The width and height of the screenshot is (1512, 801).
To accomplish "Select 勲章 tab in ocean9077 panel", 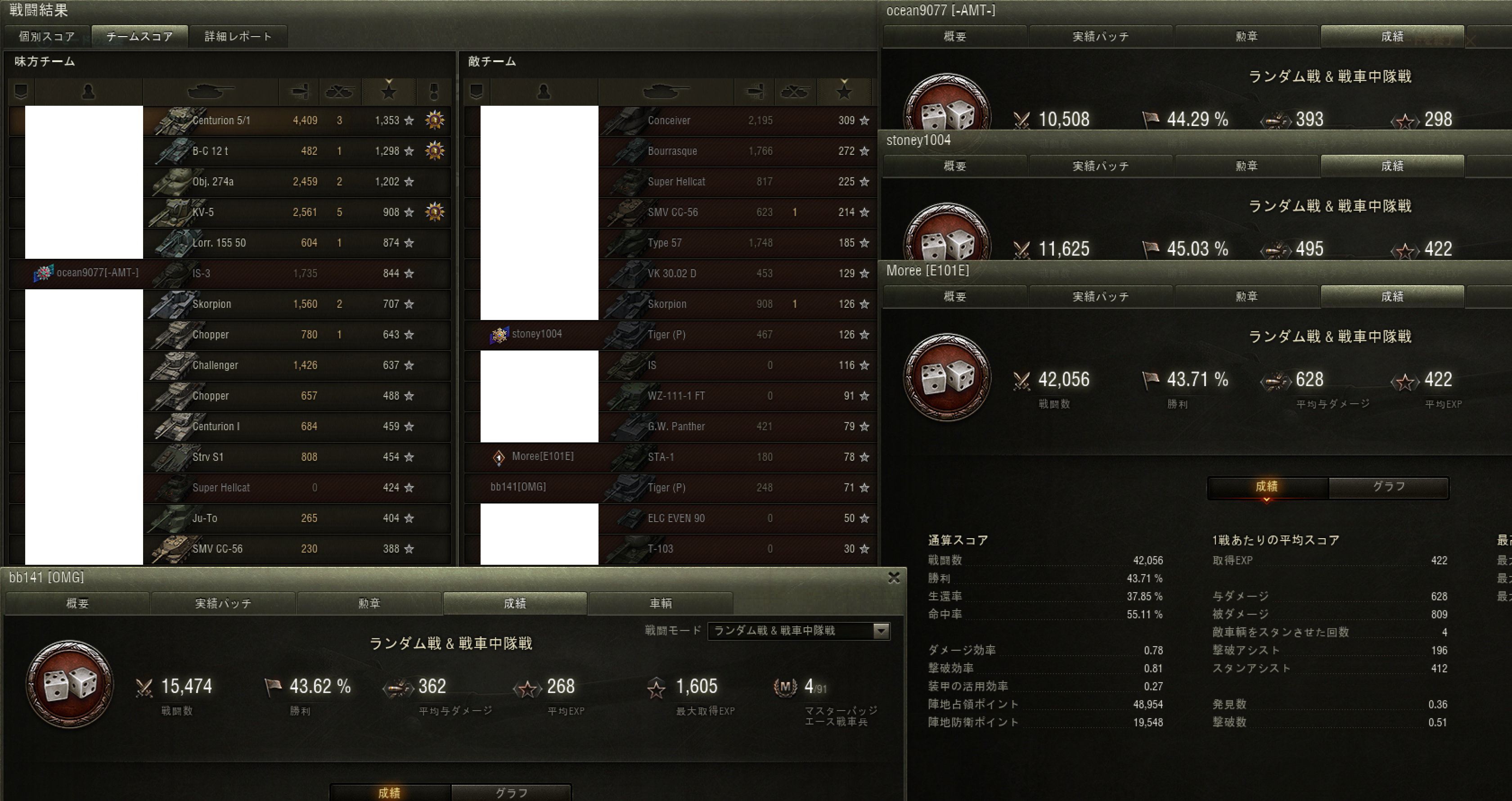I will pyautogui.click(x=1246, y=36).
